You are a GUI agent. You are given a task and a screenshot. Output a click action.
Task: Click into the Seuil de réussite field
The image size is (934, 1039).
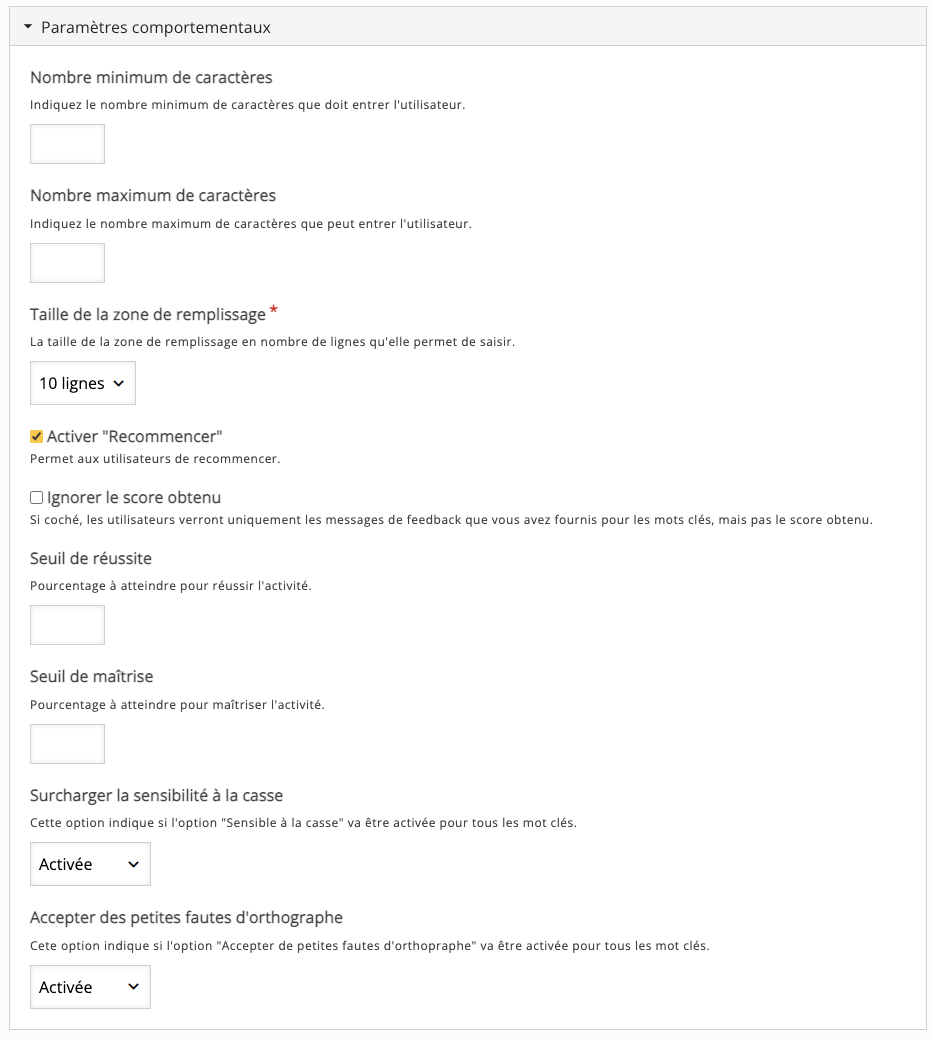pos(67,625)
